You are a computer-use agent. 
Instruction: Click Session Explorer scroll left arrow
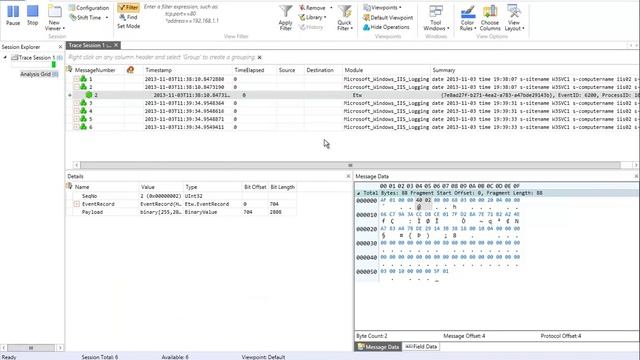point(3,348)
